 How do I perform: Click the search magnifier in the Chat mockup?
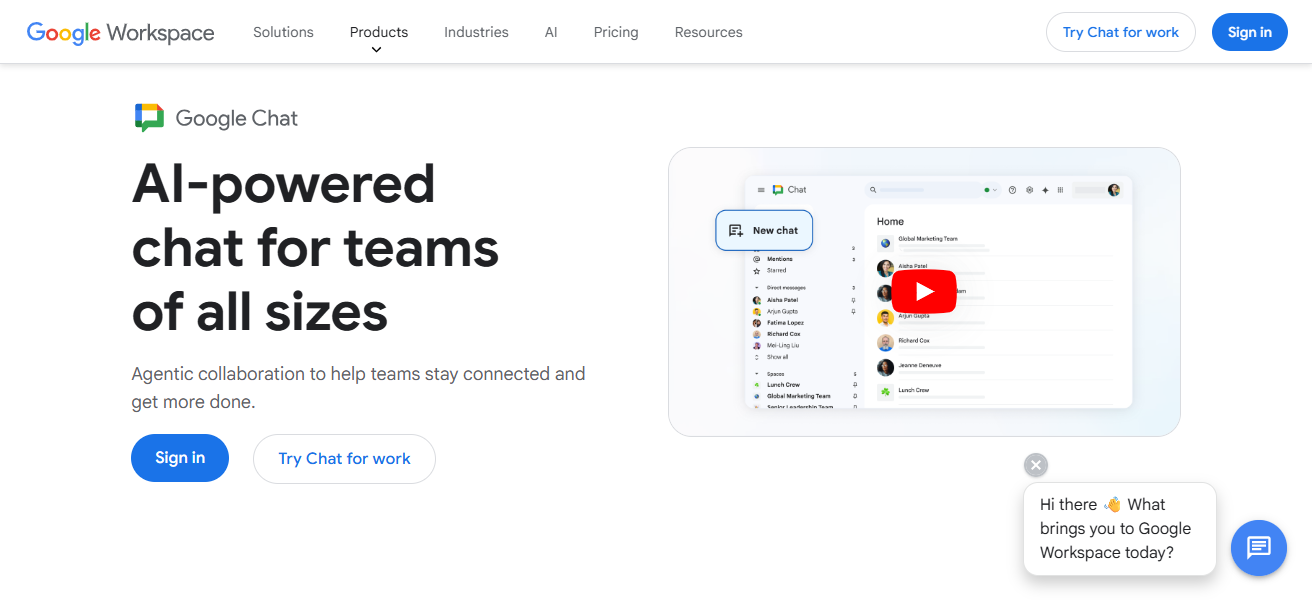pyautogui.click(x=873, y=189)
